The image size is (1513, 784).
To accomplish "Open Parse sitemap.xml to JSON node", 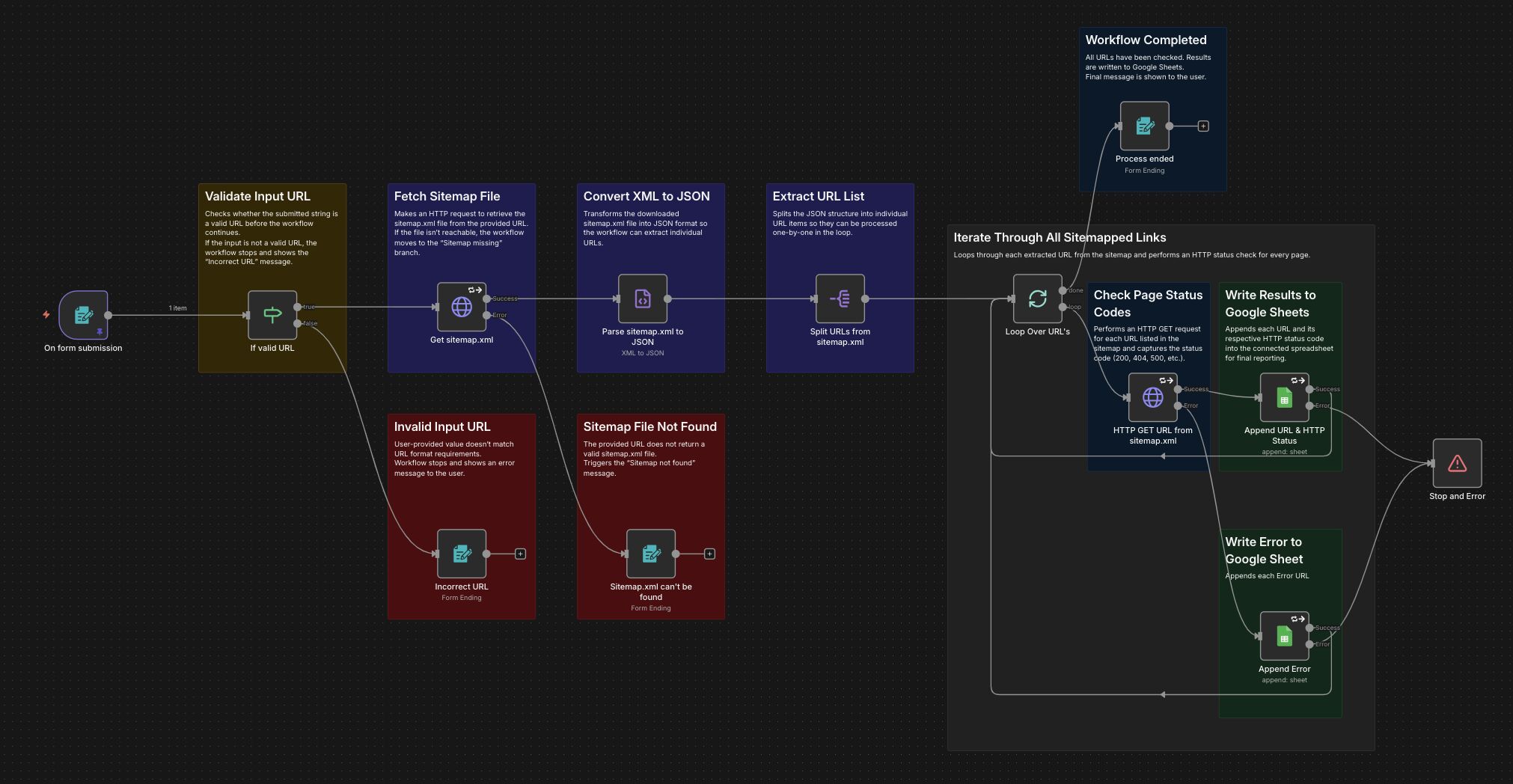I will coord(643,298).
